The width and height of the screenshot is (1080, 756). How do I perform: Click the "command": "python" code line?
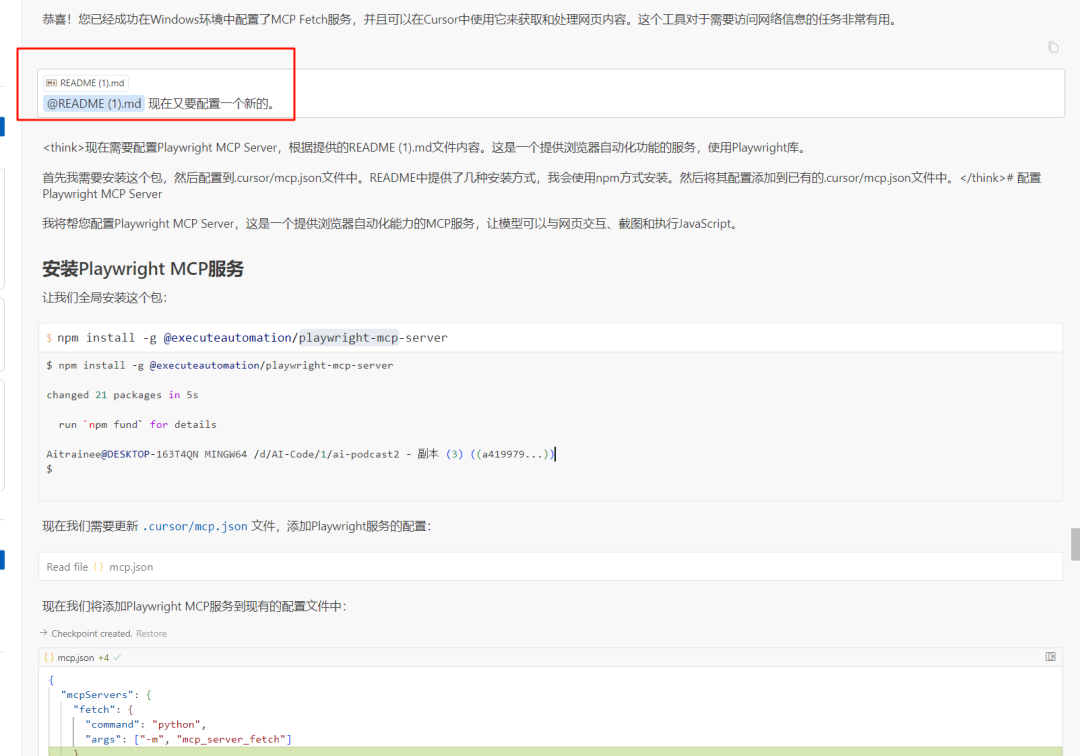[x=145, y=724]
